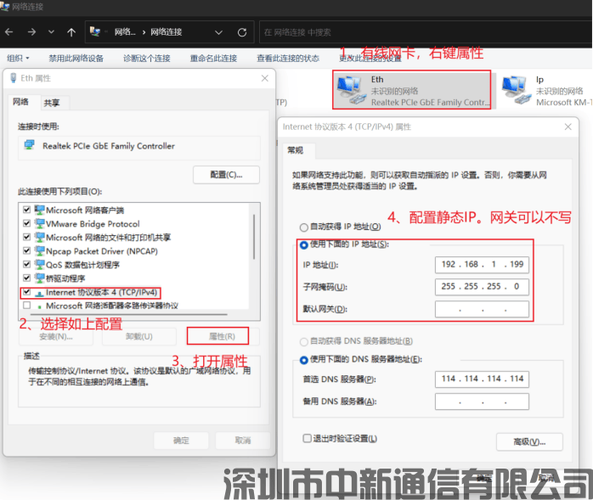Click 高级(V)... button
The height and width of the screenshot is (500, 593).
click(x=529, y=442)
